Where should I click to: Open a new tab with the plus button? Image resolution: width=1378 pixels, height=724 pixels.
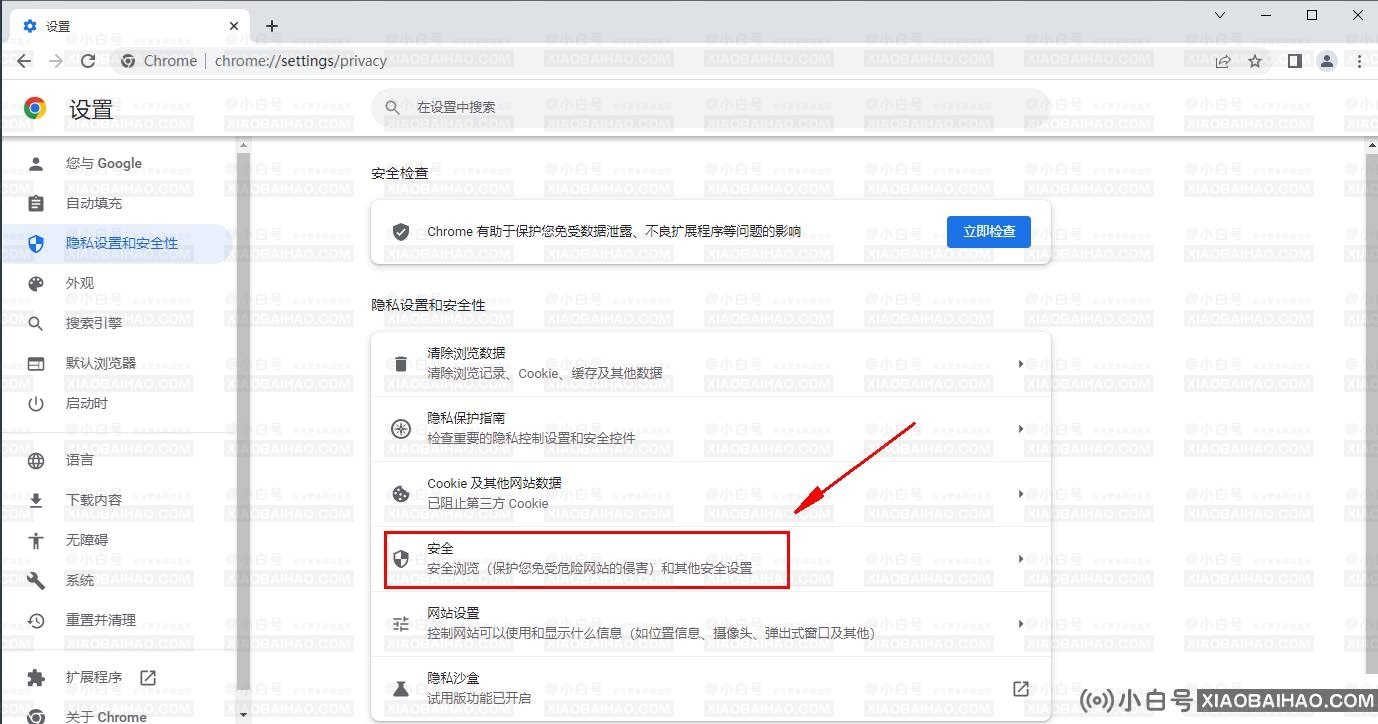point(272,26)
